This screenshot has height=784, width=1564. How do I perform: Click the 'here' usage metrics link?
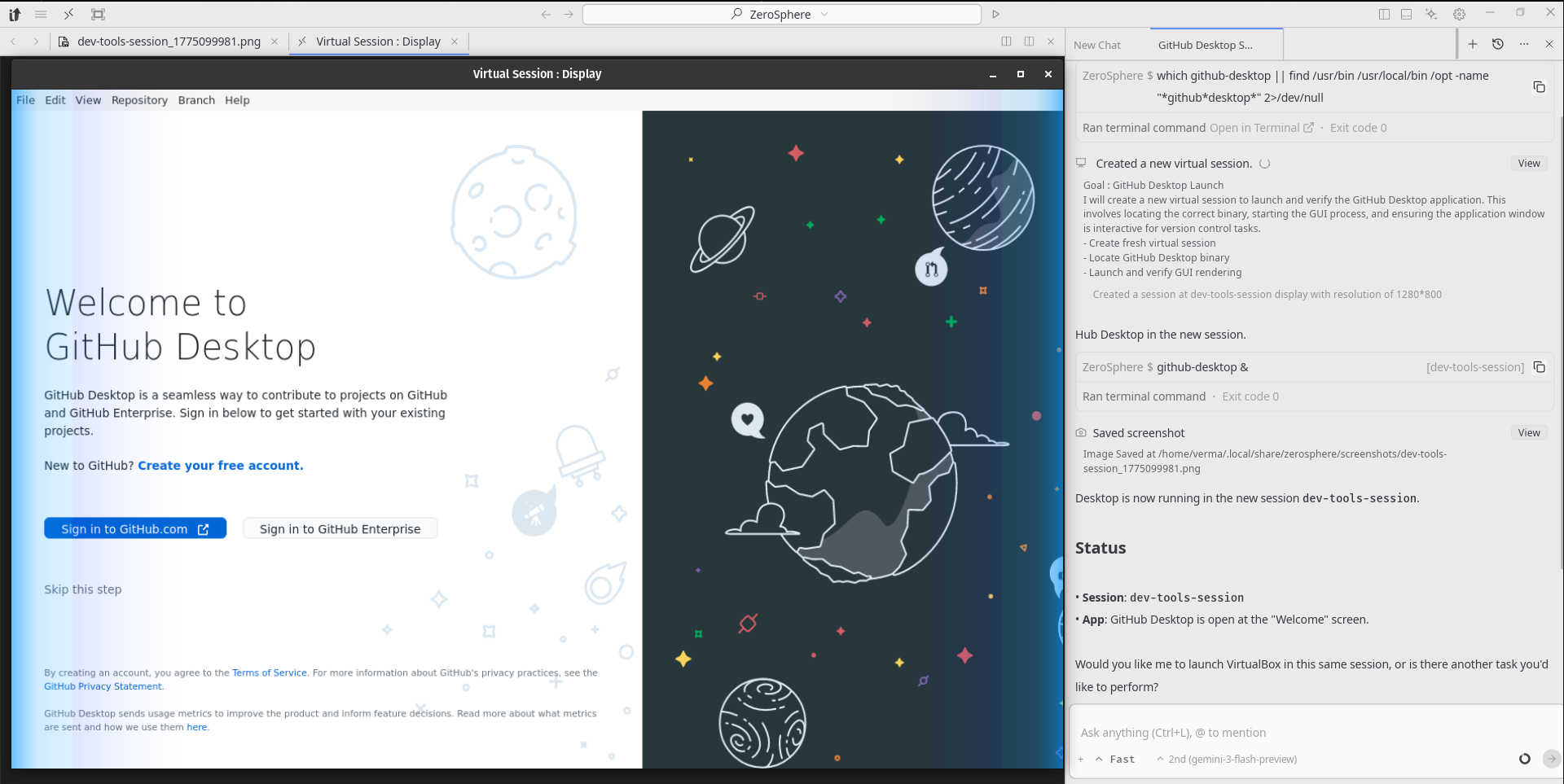(197, 727)
